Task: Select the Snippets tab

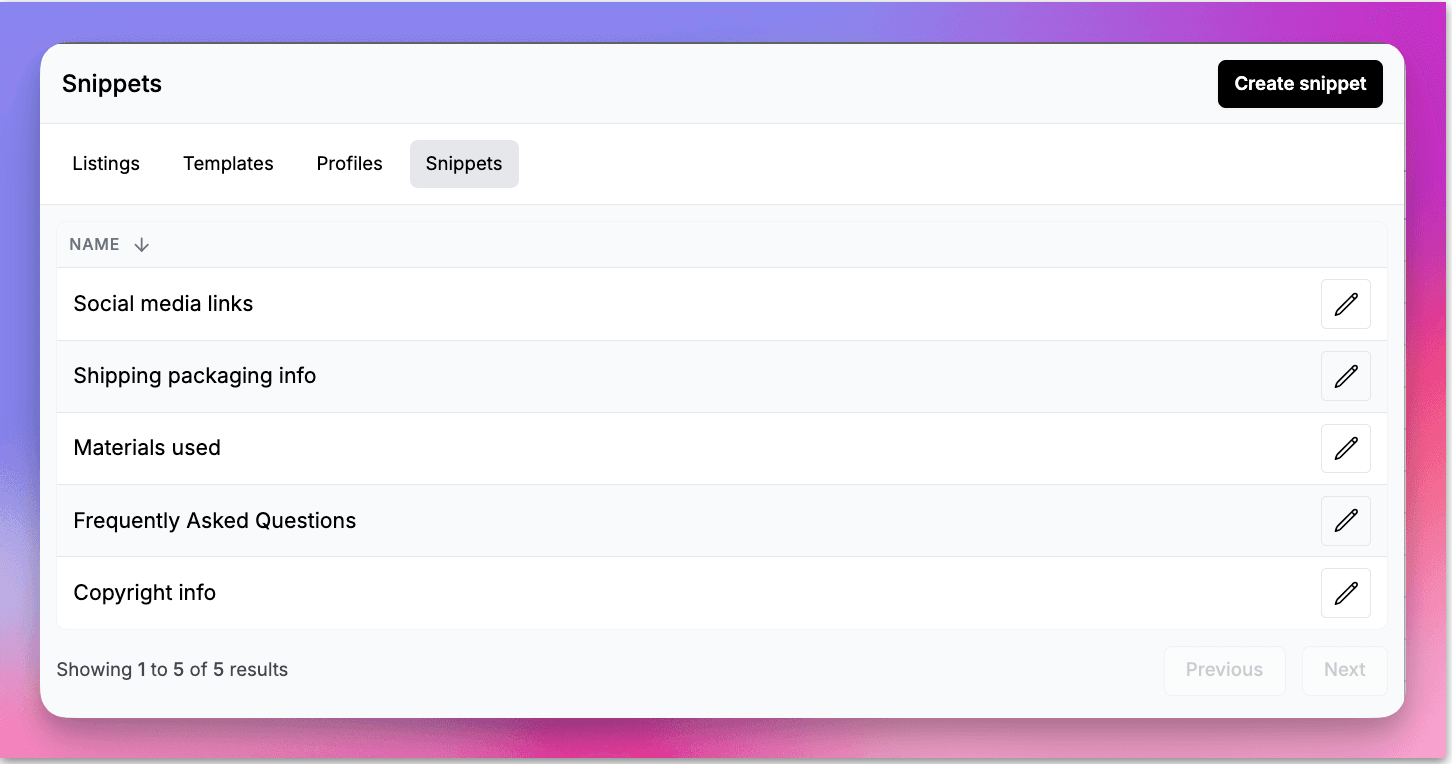Action: pyautogui.click(x=464, y=164)
